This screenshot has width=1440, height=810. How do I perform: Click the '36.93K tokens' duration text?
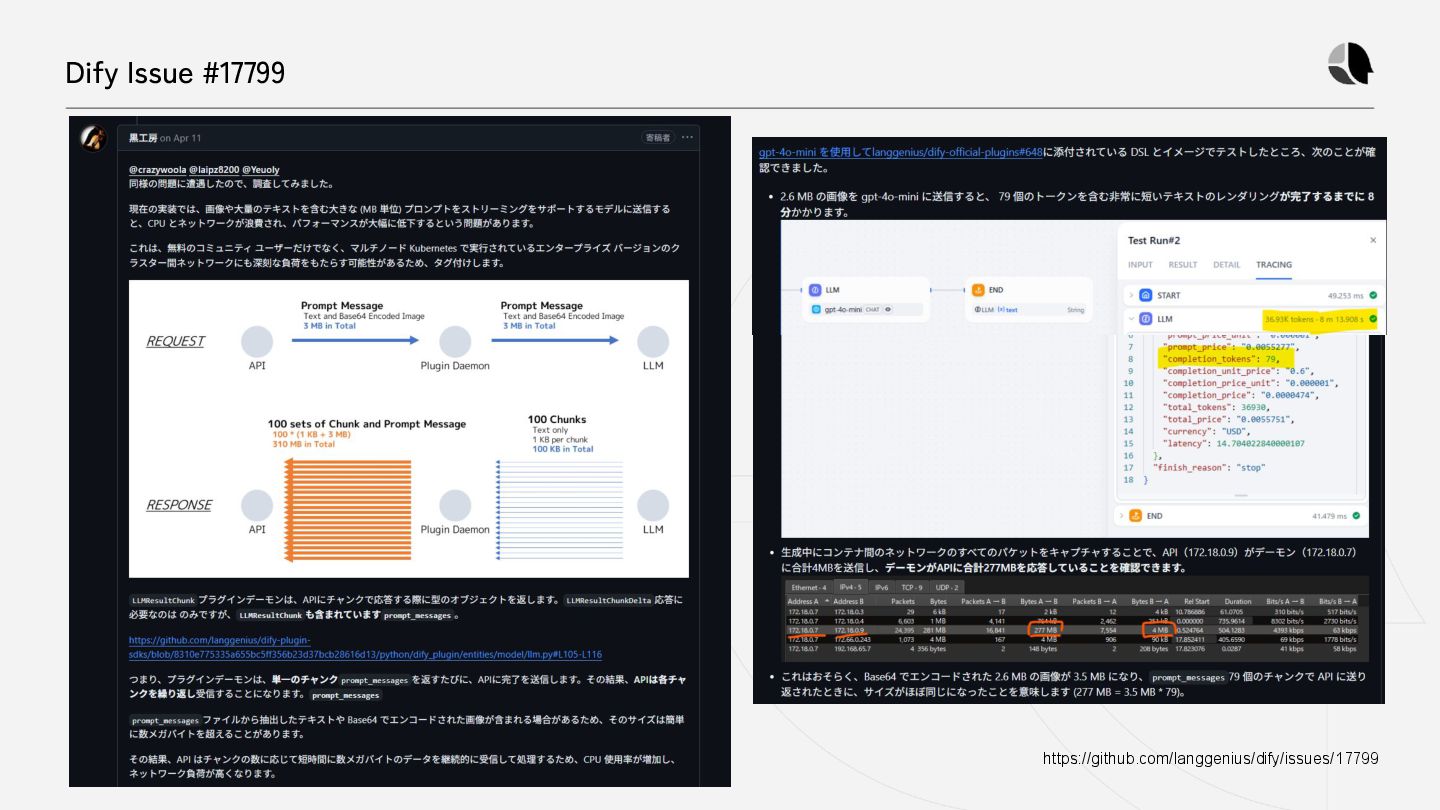[x=1315, y=319]
